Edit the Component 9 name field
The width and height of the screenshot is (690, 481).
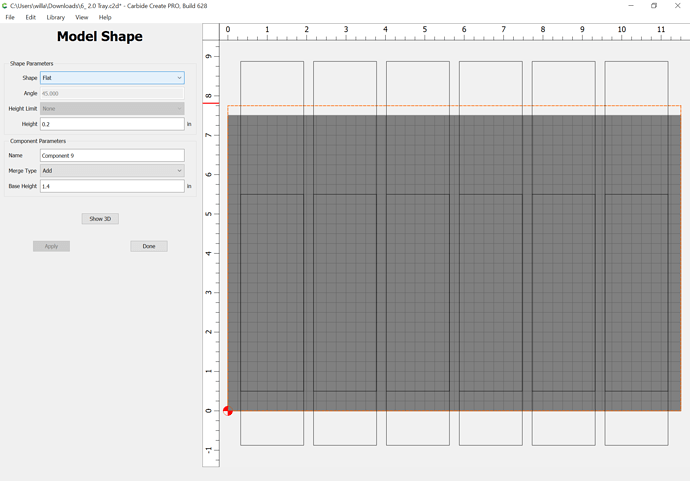112,155
